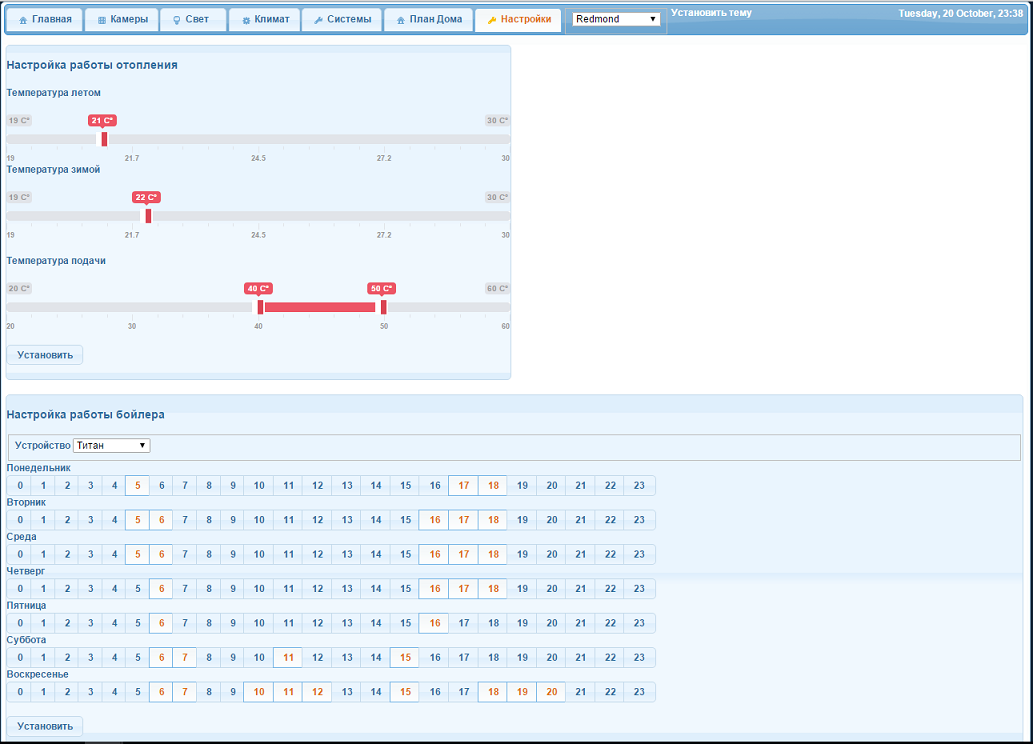Screen dimensions: 1033x744
Task: Disable hour 11 in the Суббота row
Action: point(288,657)
